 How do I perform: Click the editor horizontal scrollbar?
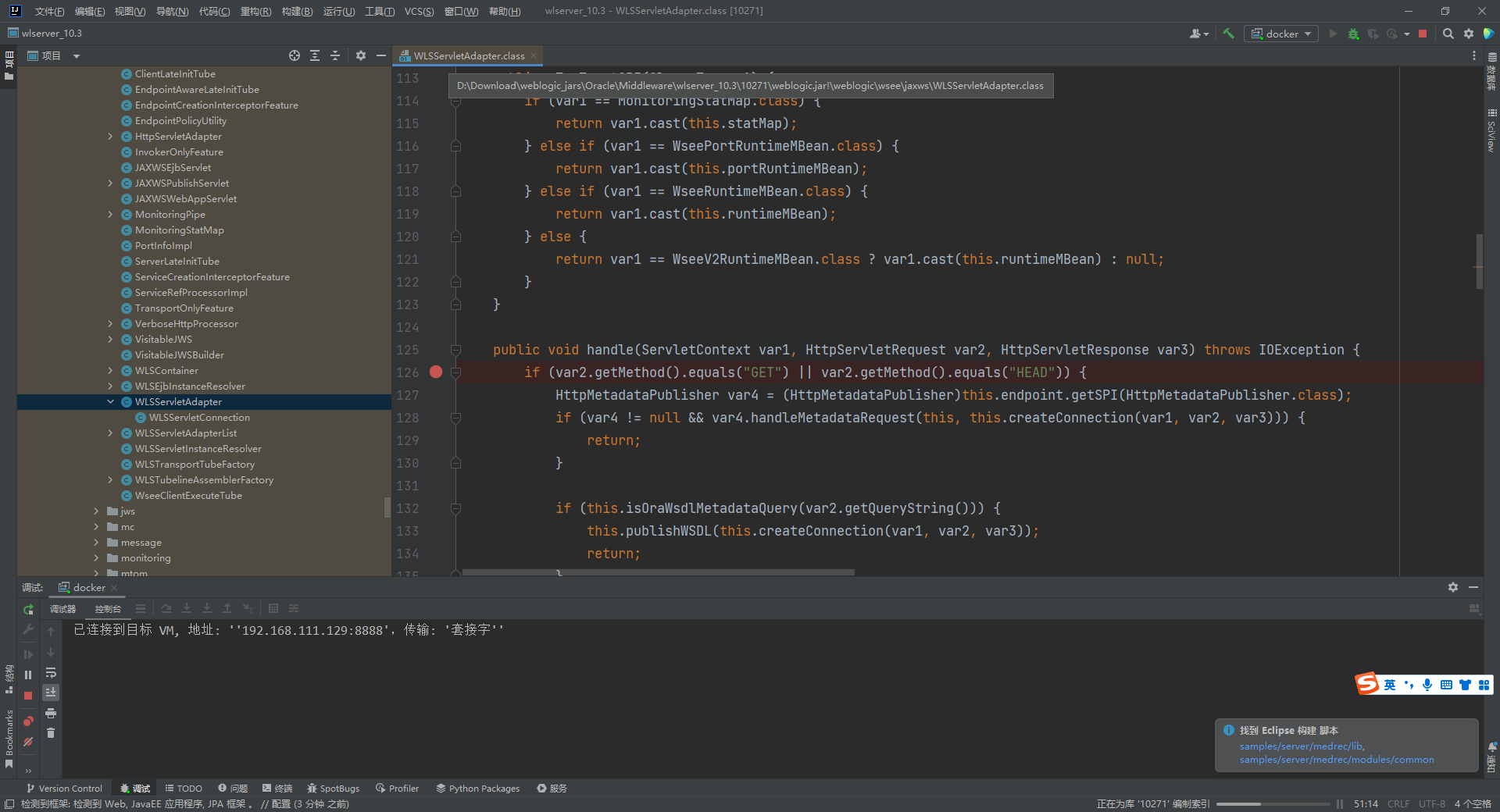pyautogui.click(x=658, y=572)
